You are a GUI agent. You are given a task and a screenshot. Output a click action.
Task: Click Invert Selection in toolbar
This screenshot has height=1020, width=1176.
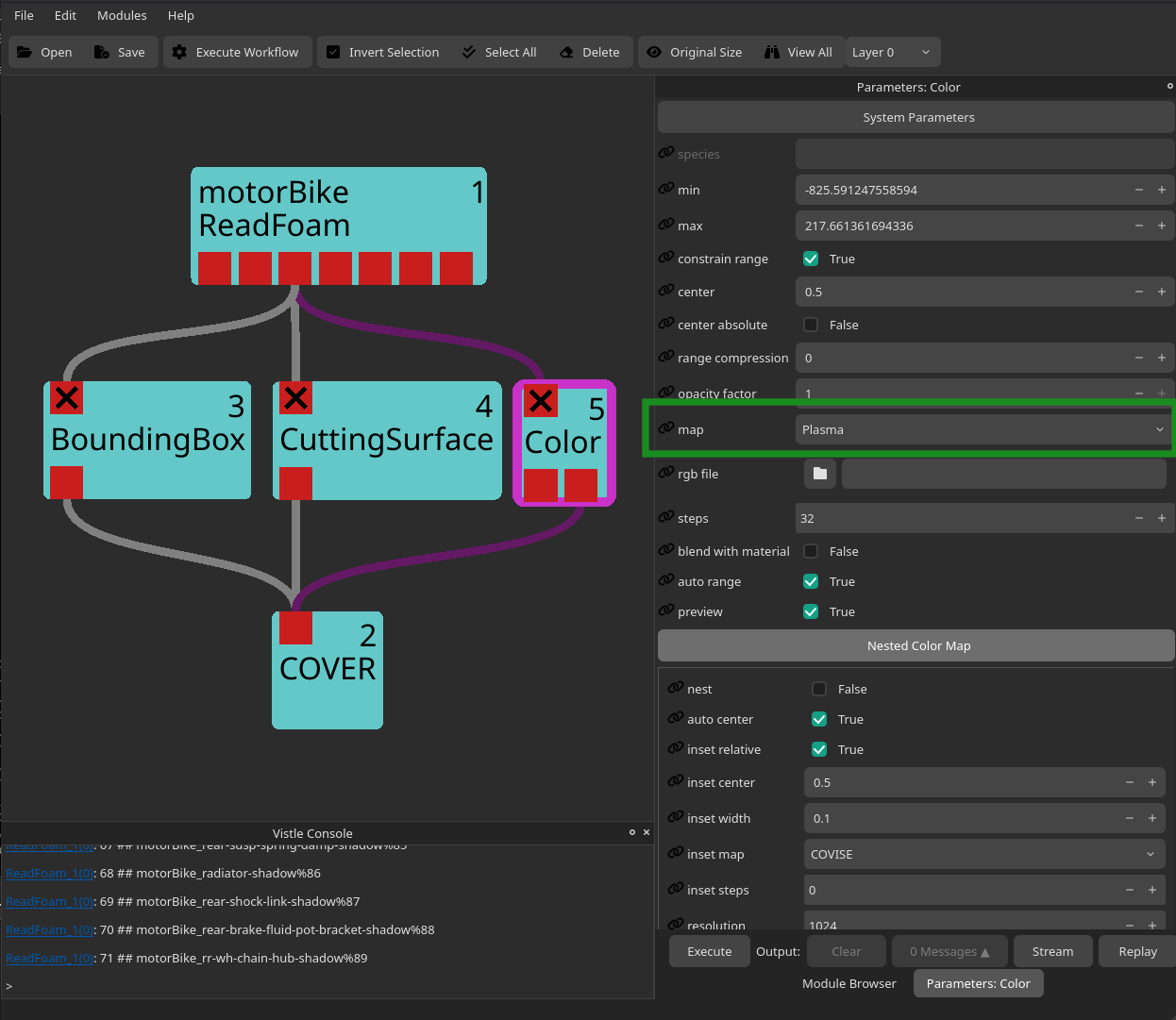pos(383,52)
